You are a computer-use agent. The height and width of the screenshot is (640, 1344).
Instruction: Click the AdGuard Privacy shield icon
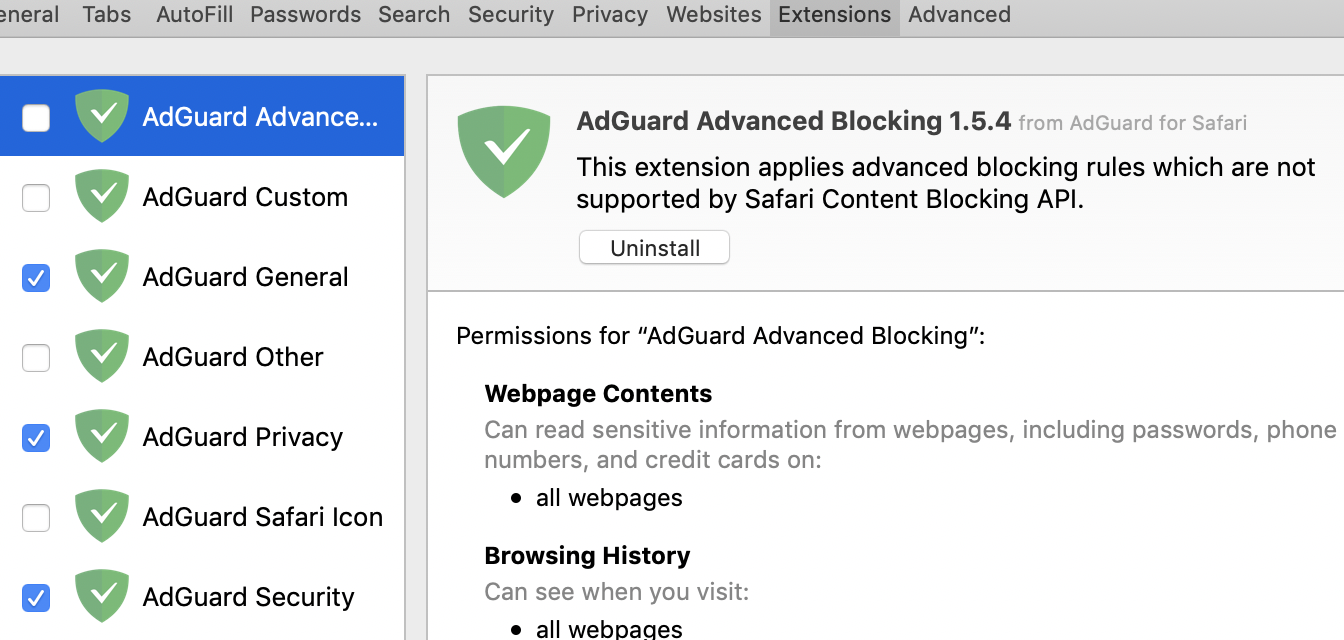click(102, 436)
